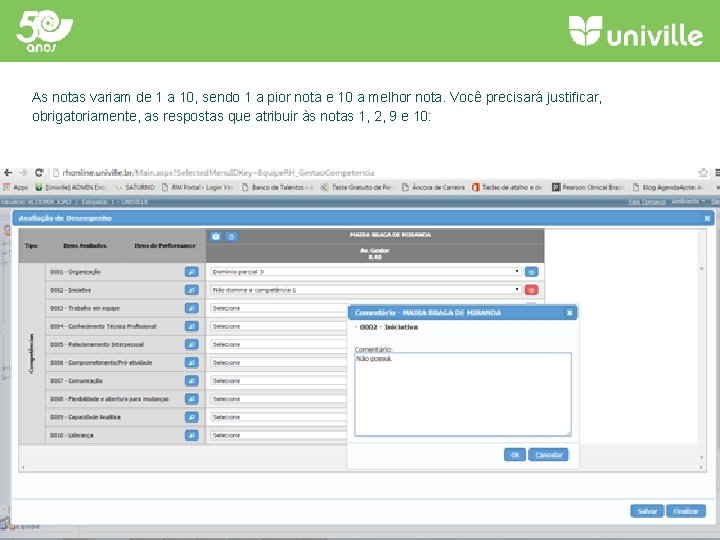The image size is (720, 540).
Task: Click blue comment icon beside Organização dropdown
Action: 532,272
